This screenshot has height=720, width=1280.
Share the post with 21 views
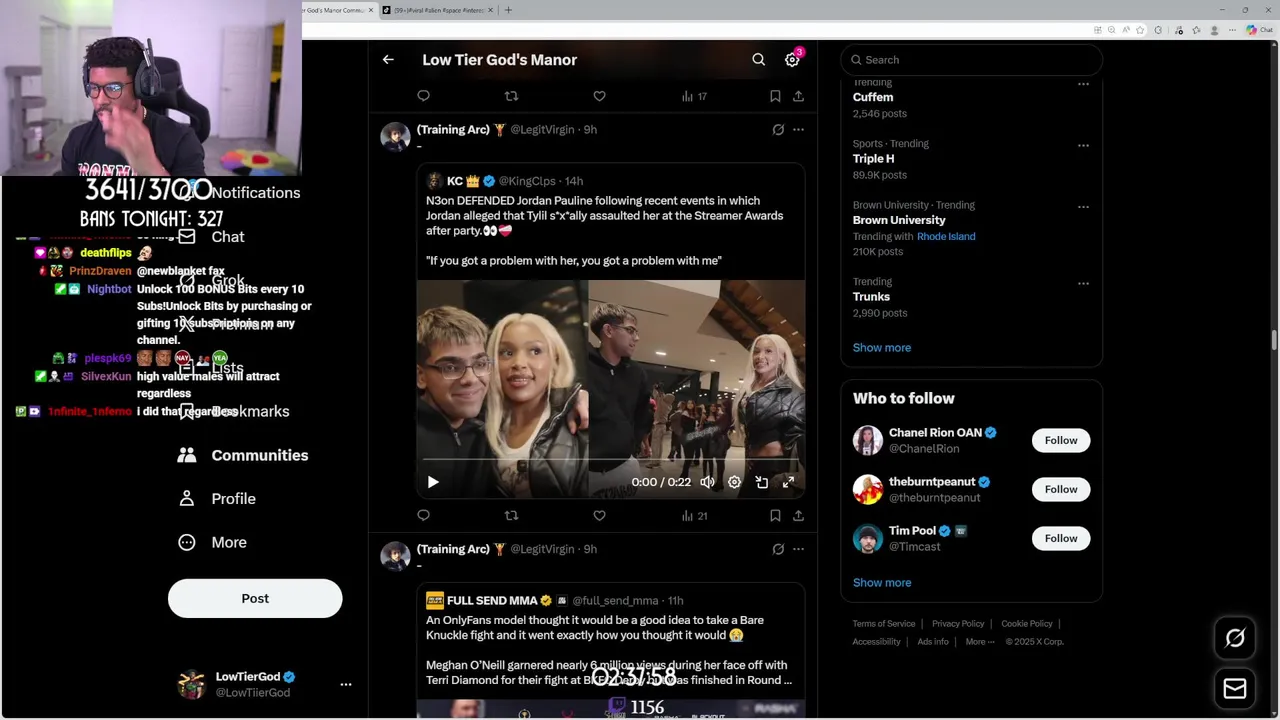[798, 516]
